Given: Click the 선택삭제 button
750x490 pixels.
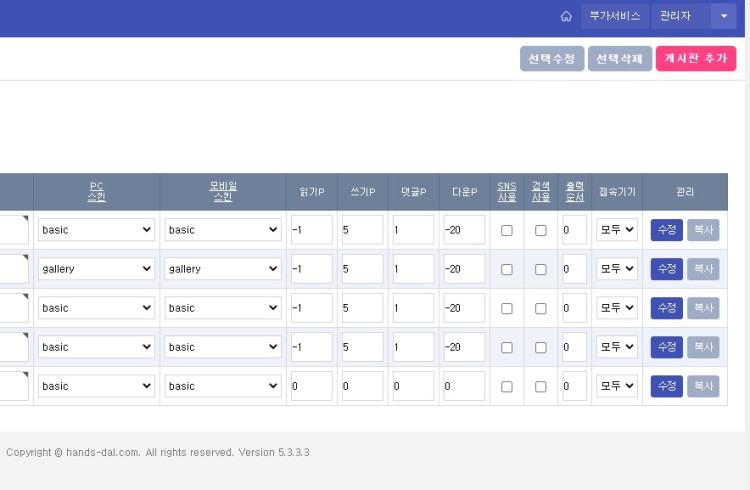Looking at the screenshot, I should point(619,59).
